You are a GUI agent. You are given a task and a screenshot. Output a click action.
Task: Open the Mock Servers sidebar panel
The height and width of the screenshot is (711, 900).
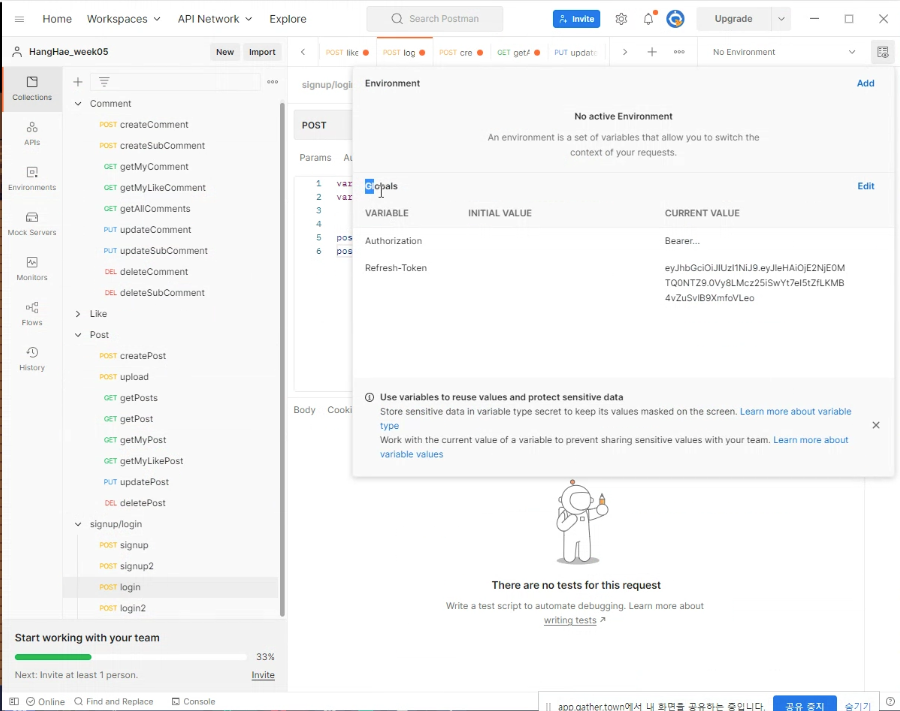pos(32,223)
